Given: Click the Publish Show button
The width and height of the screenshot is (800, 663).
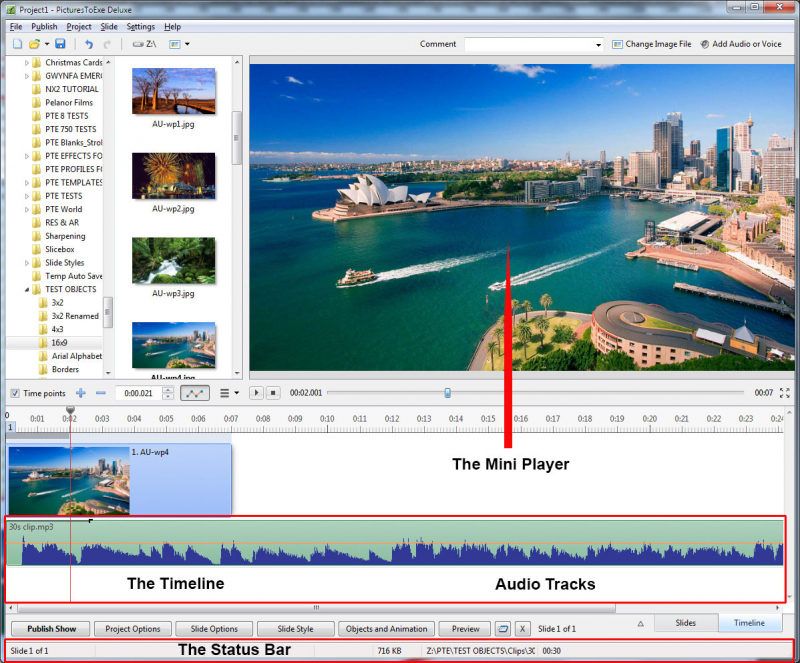Looking at the screenshot, I should (x=51, y=629).
